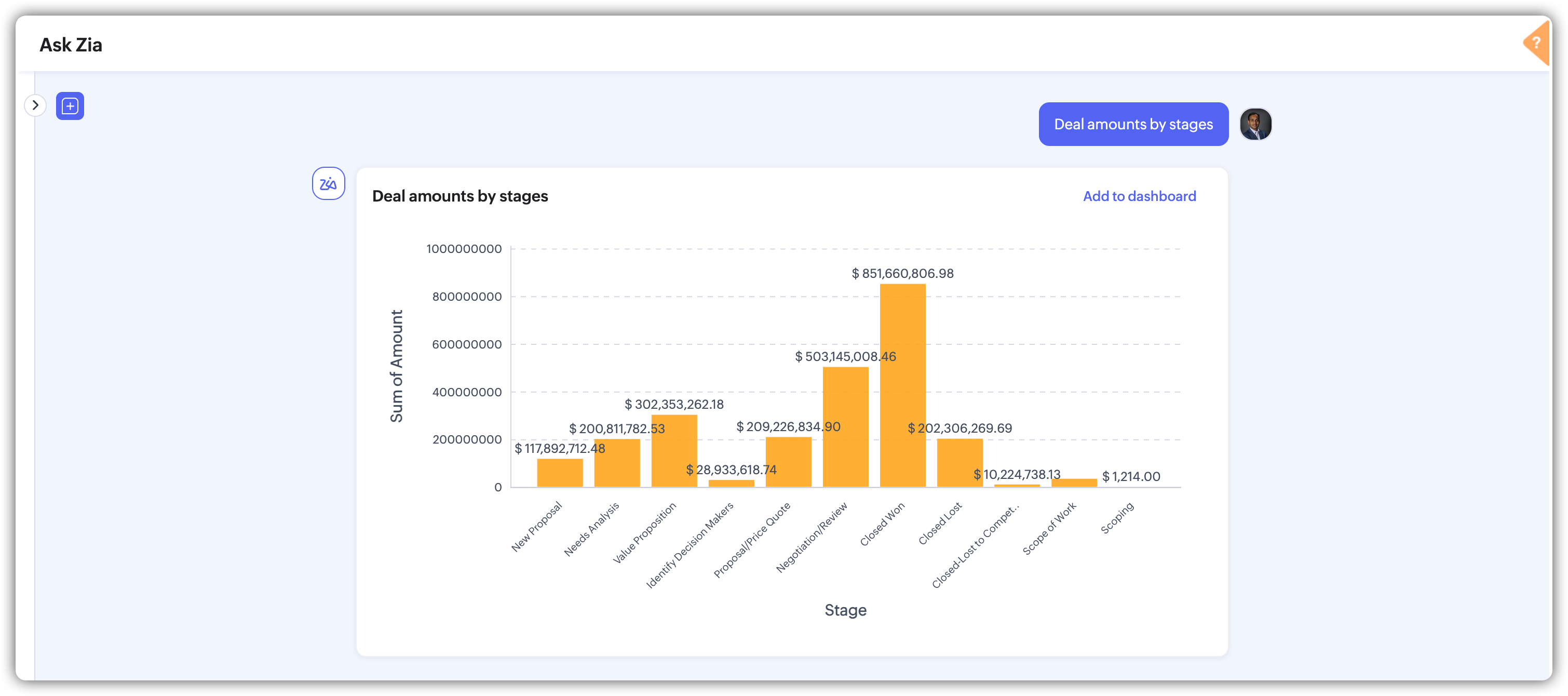Screen dimensions: 1568x696
Task: Click the Ask Zia header title
Action: point(71,45)
